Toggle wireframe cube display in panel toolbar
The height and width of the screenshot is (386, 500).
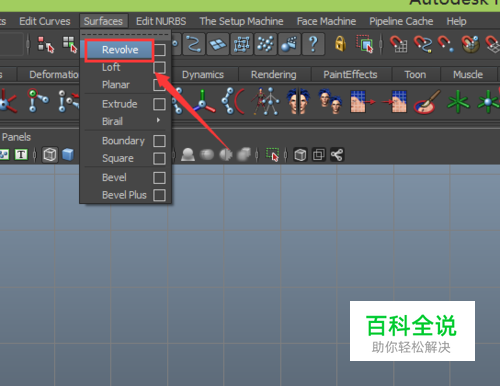[50, 155]
